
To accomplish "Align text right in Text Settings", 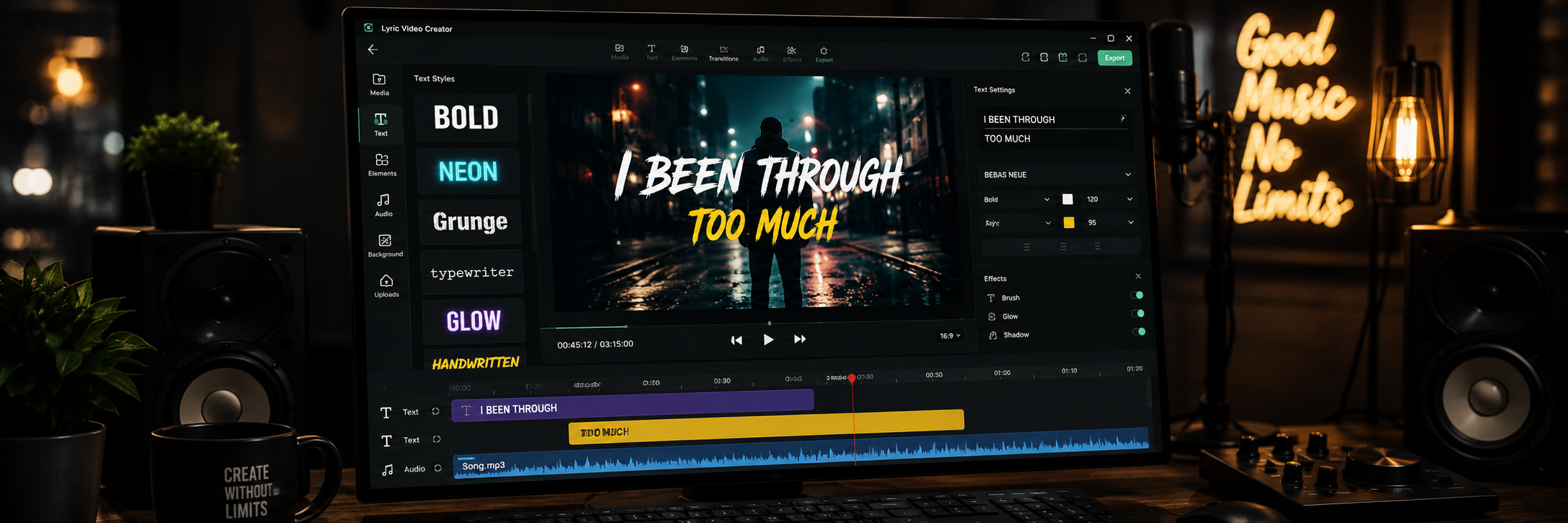I will pyautogui.click(x=1097, y=246).
